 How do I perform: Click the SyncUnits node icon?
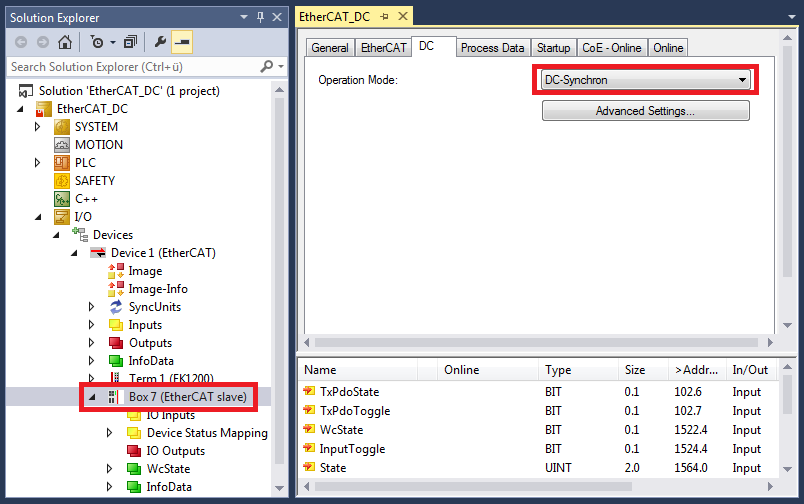(116, 307)
